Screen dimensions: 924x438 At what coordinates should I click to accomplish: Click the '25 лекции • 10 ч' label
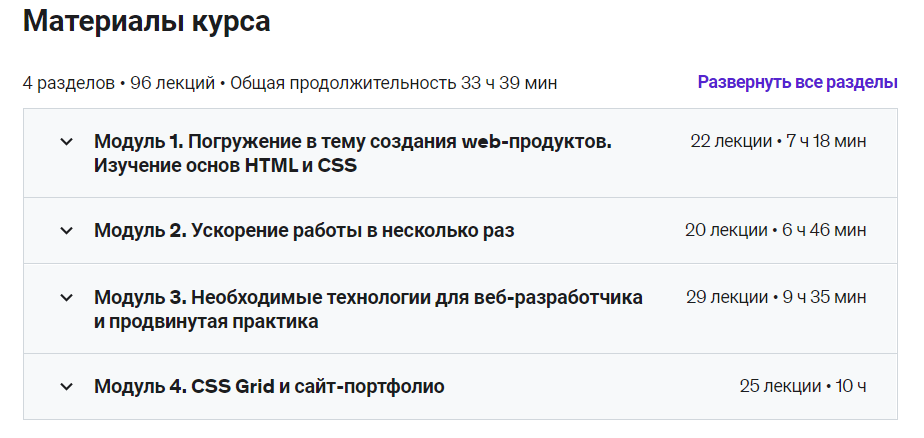click(x=803, y=386)
